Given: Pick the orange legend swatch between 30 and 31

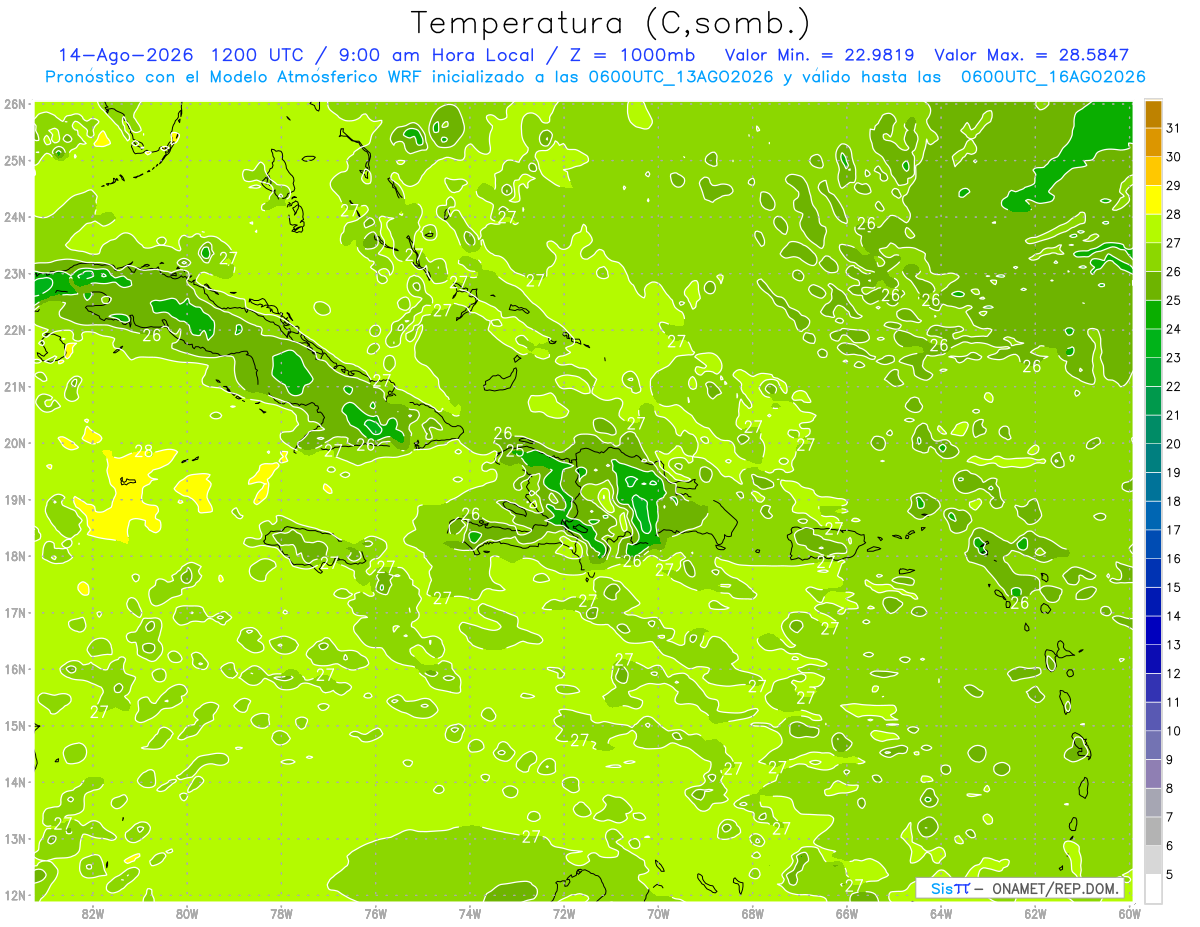Looking at the screenshot, I should click(1153, 142).
